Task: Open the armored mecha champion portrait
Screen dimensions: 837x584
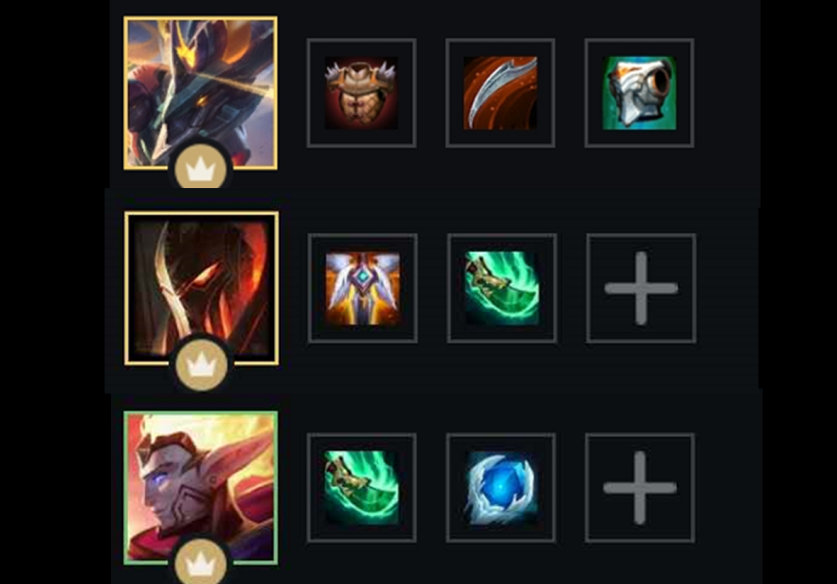Action: [200, 93]
